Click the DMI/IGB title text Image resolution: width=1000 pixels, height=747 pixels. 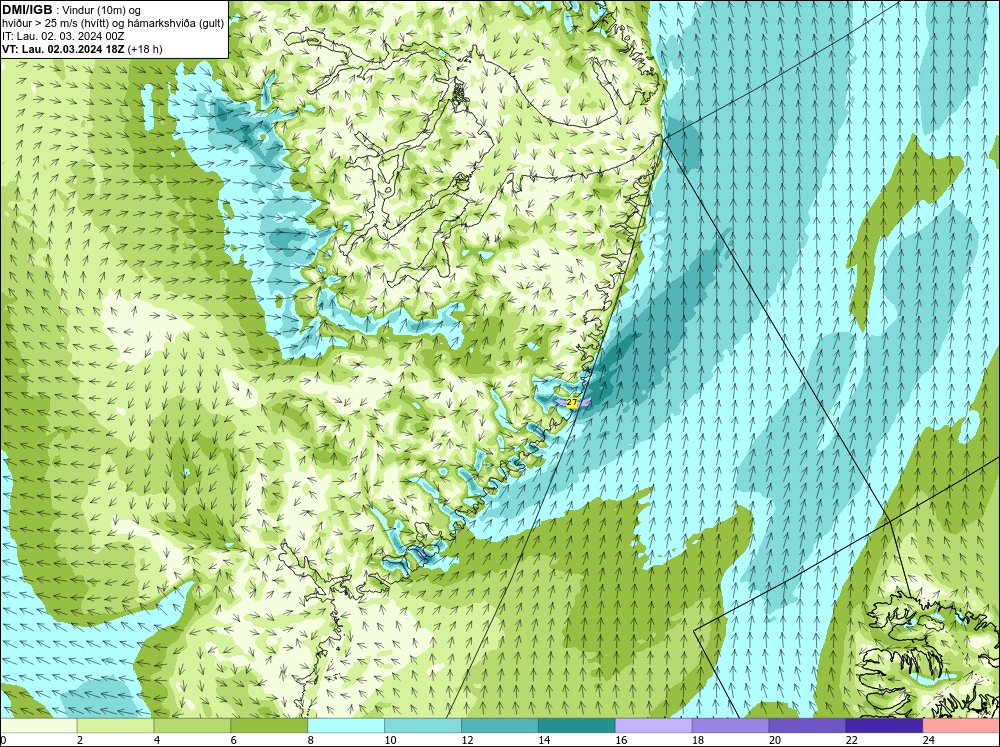pyautogui.click(x=27, y=10)
